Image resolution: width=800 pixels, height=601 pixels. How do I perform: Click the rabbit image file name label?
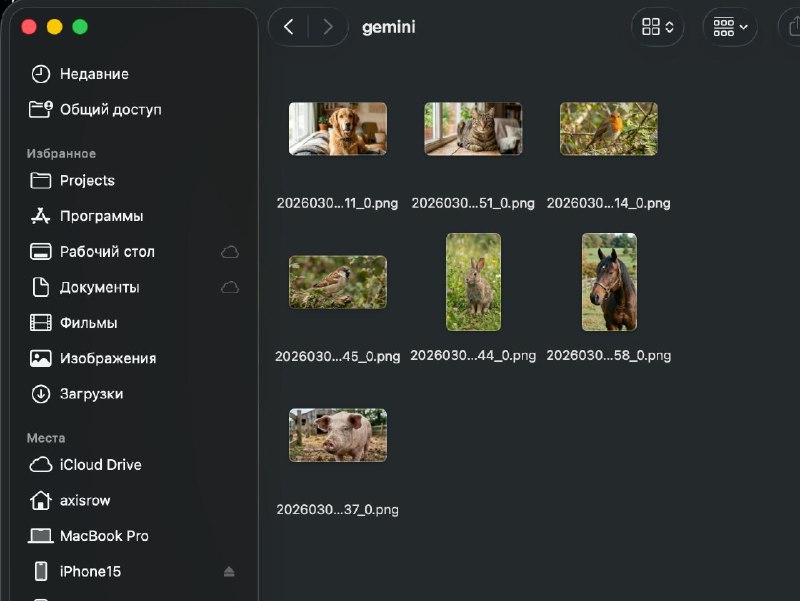point(473,356)
